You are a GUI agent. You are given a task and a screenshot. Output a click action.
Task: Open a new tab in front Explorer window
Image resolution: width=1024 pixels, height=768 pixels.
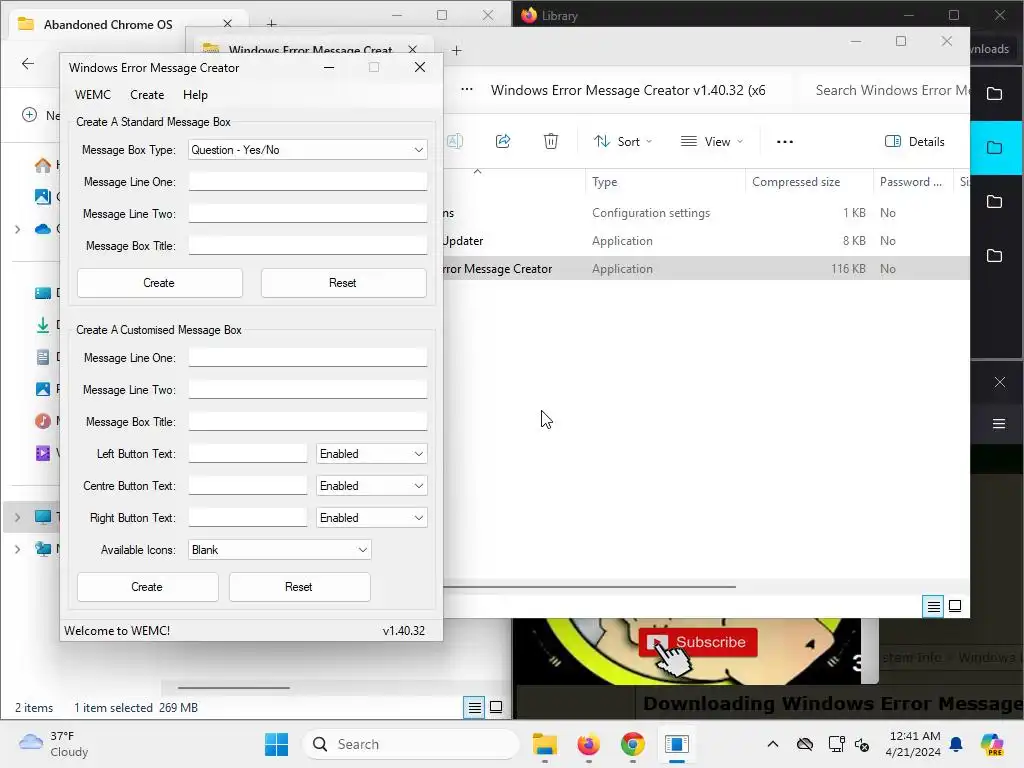point(456,50)
